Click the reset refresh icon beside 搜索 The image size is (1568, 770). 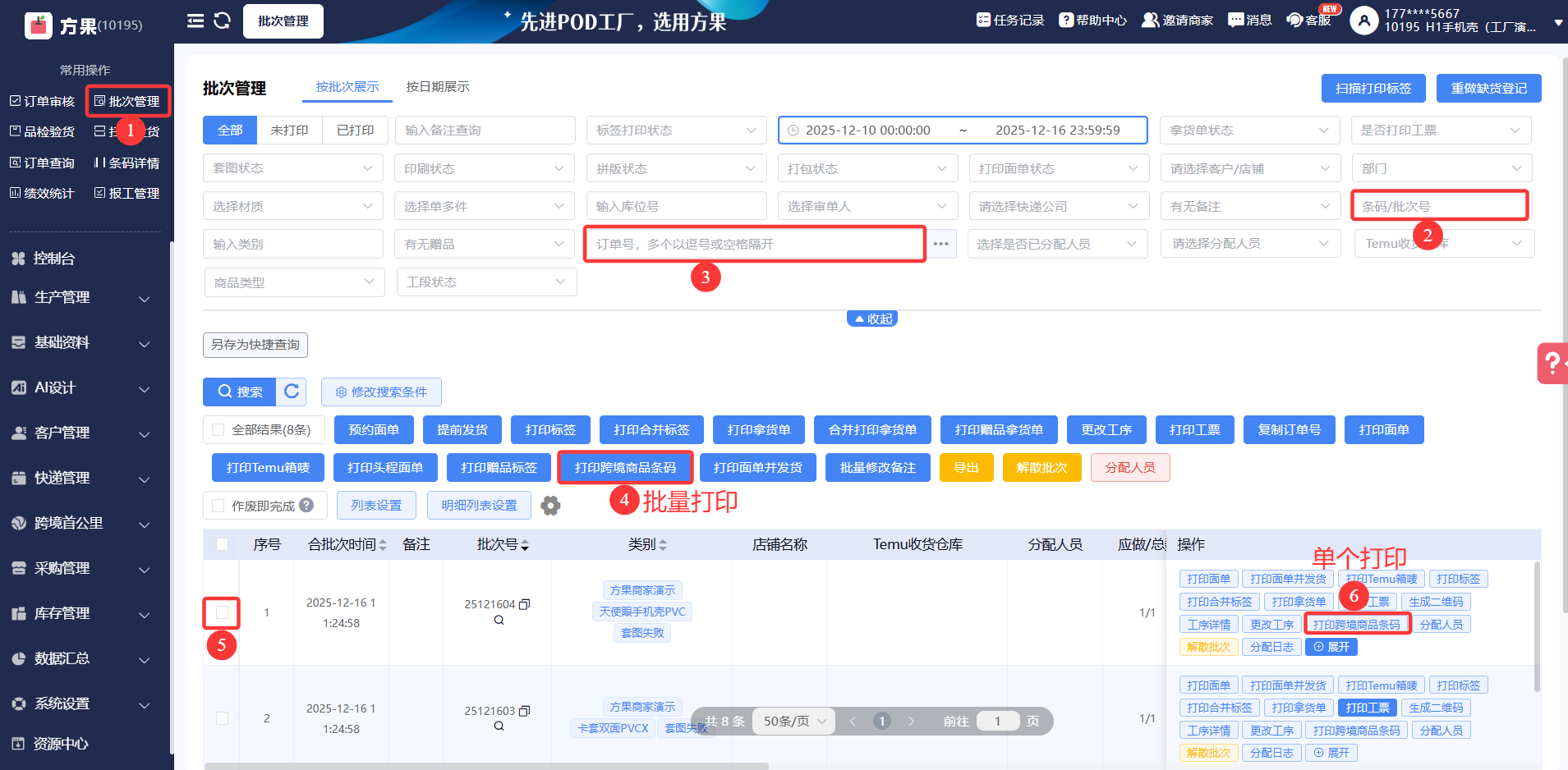point(292,392)
